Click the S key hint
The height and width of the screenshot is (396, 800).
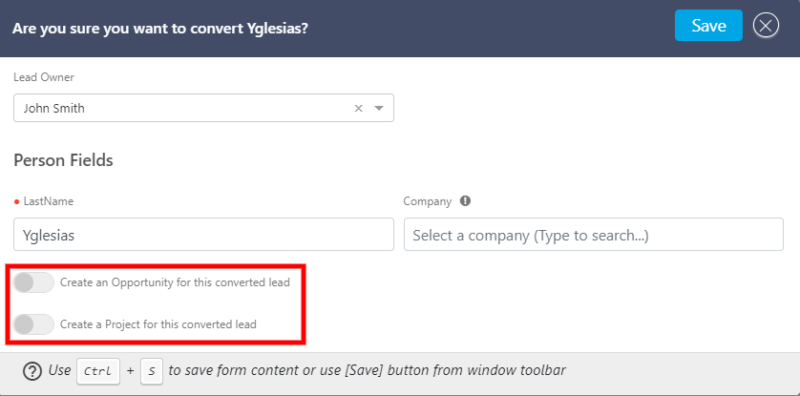[152, 371]
